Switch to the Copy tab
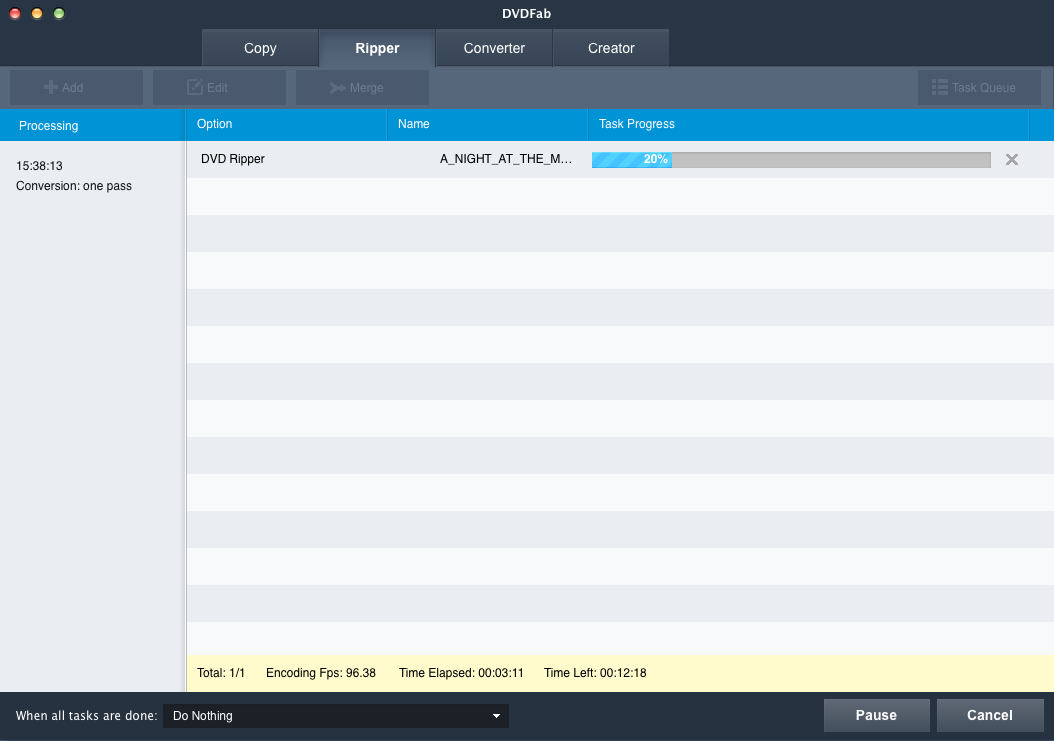This screenshot has width=1054, height=741. click(260, 48)
